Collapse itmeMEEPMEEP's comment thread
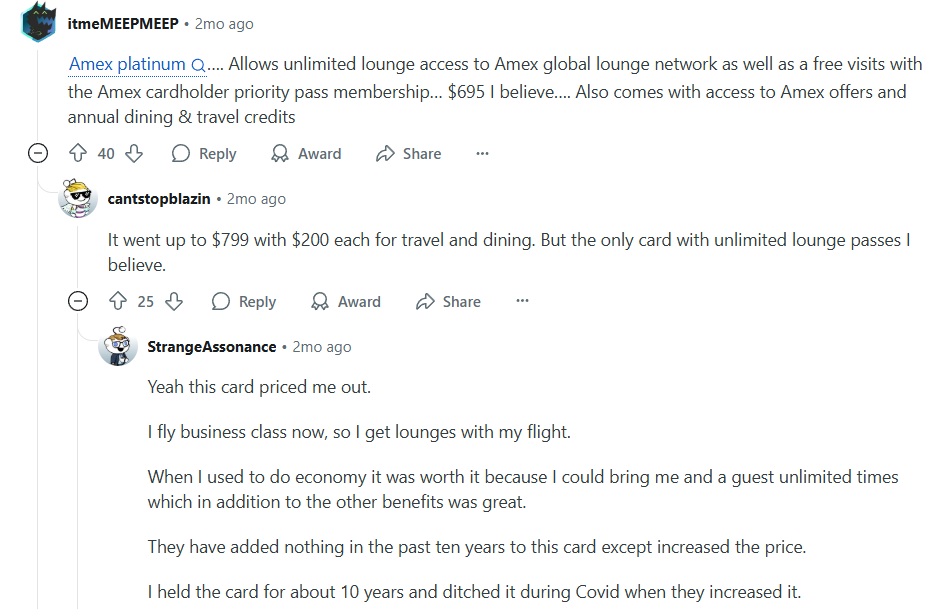This screenshot has width=940, height=609. click(38, 153)
